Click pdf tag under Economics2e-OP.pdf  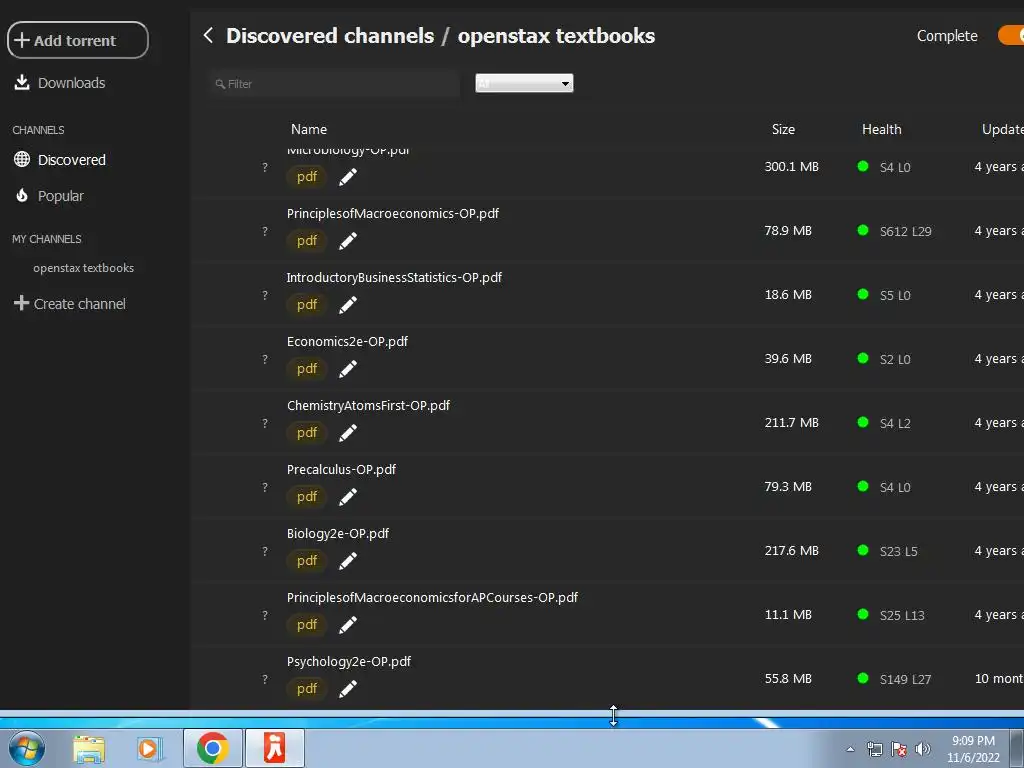306,368
